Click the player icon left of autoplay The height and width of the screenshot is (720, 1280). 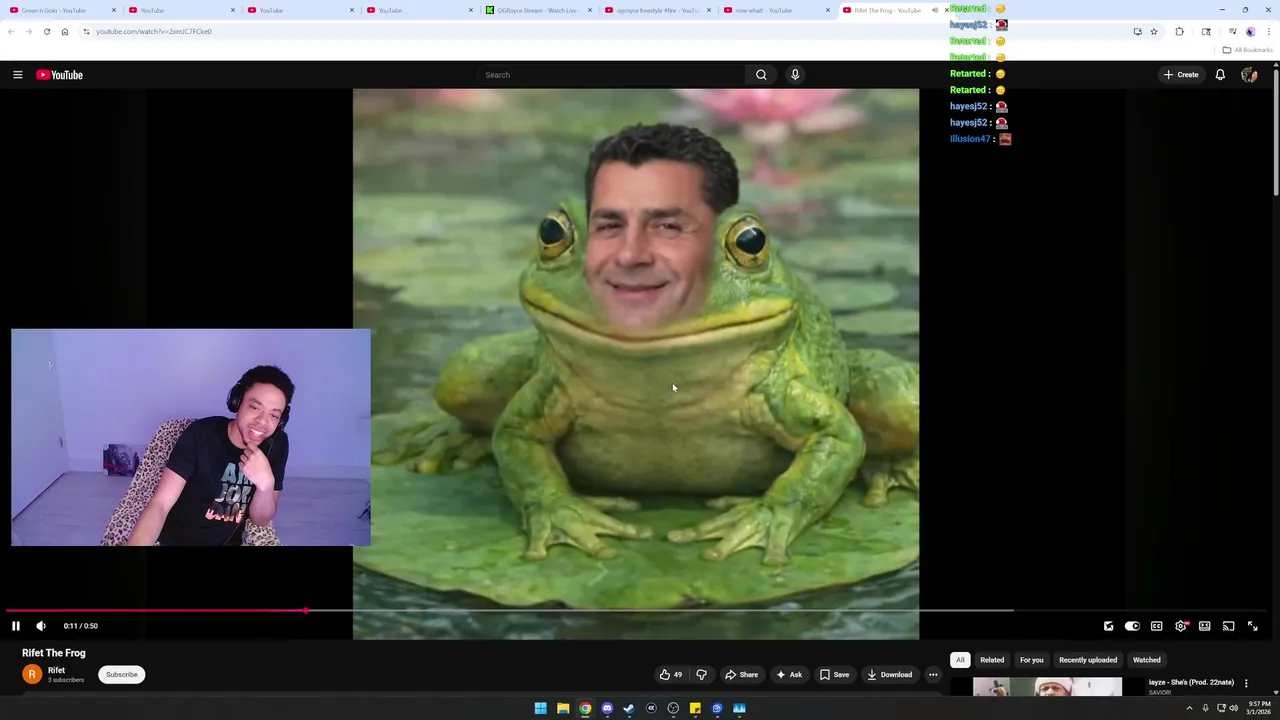pyautogui.click(x=1108, y=626)
